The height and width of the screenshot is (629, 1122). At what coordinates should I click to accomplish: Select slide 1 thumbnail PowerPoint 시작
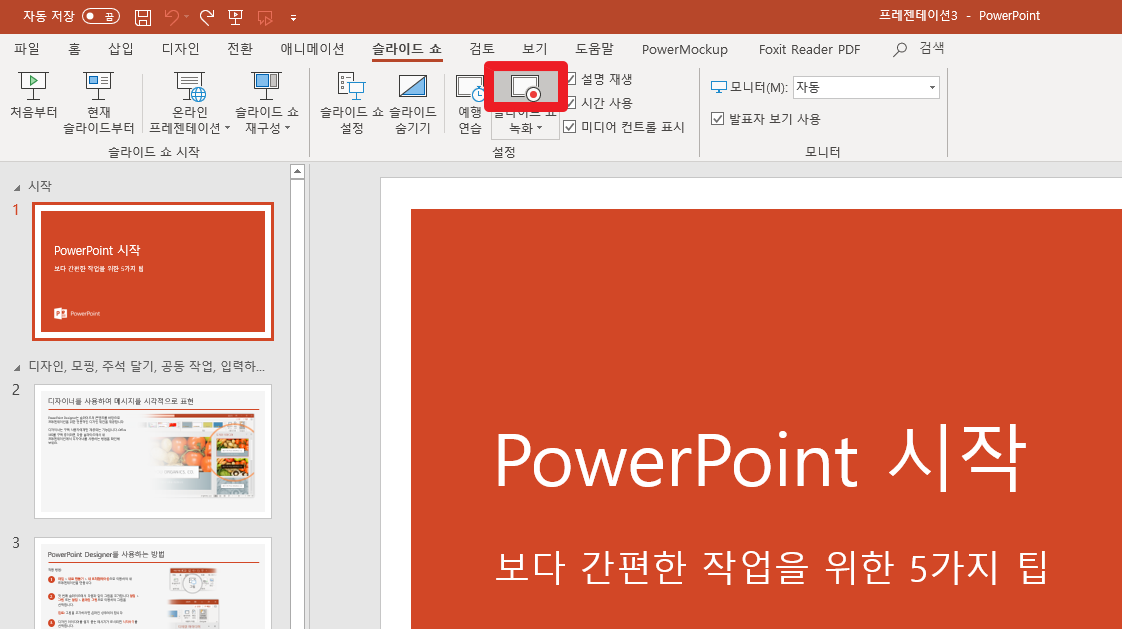click(x=153, y=271)
